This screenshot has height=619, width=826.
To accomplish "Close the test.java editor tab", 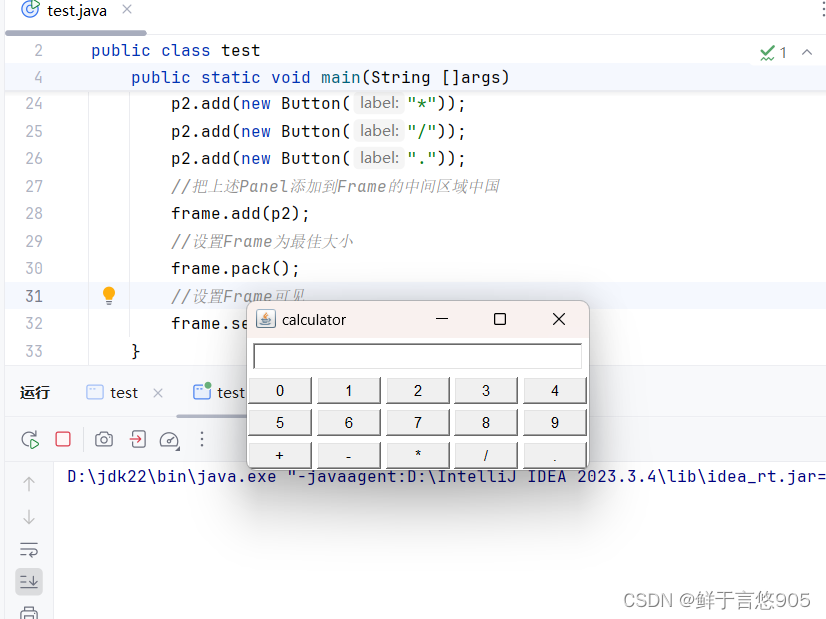I will [127, 9].
